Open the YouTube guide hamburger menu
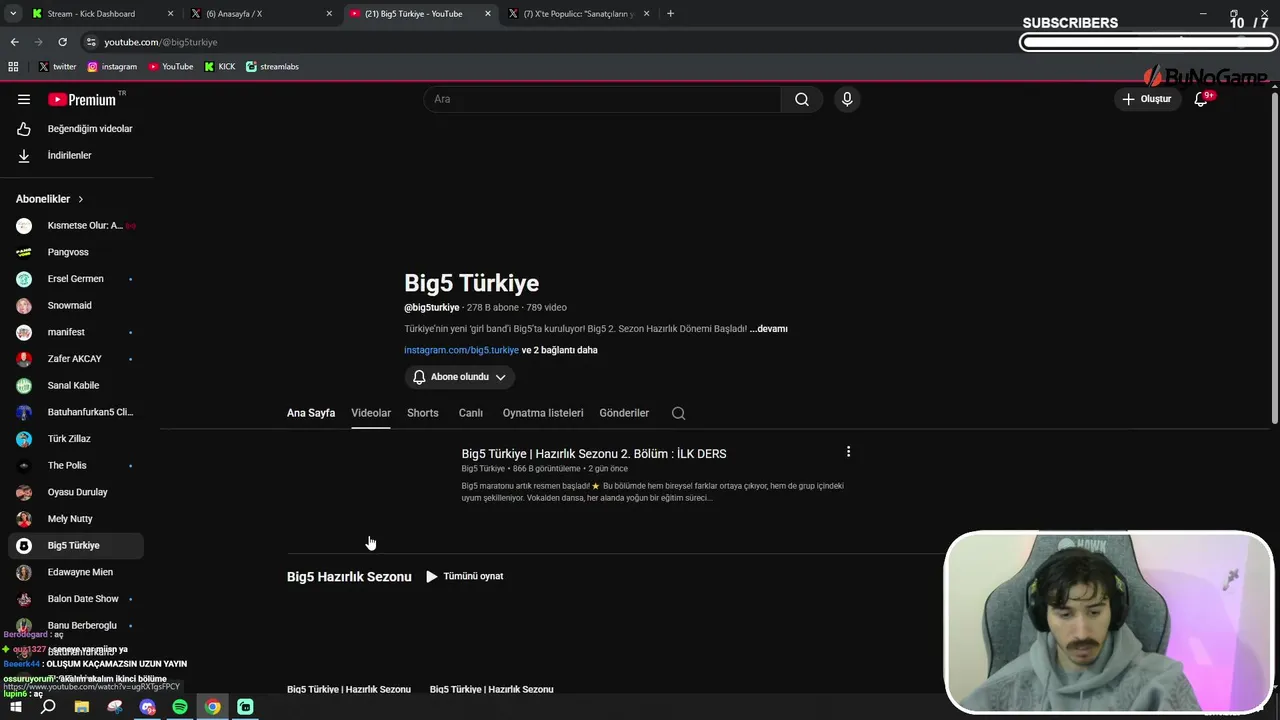Screen dimensions: 1280x720 click(24, 99)
